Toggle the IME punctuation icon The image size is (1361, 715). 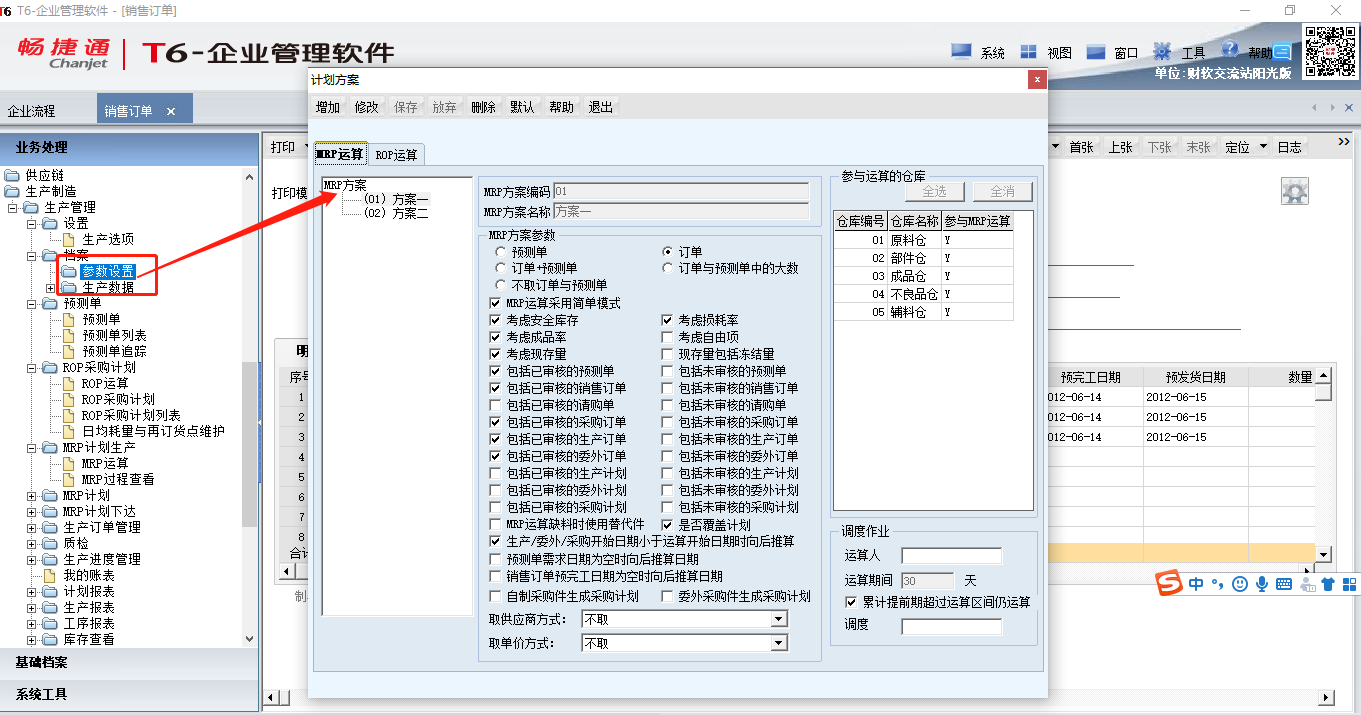[x=1218, y=584]
